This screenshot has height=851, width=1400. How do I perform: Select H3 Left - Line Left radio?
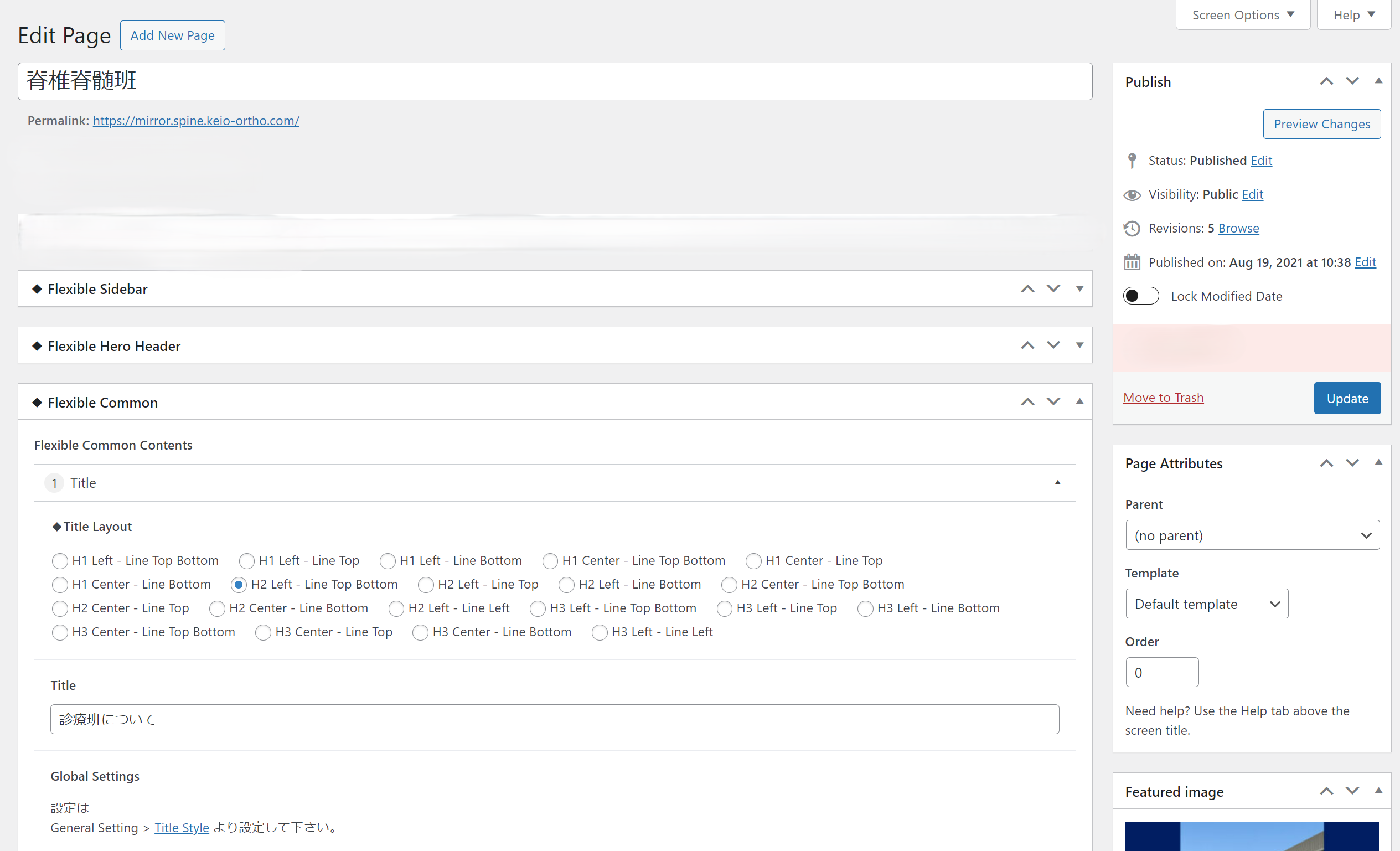pos(600,633)
